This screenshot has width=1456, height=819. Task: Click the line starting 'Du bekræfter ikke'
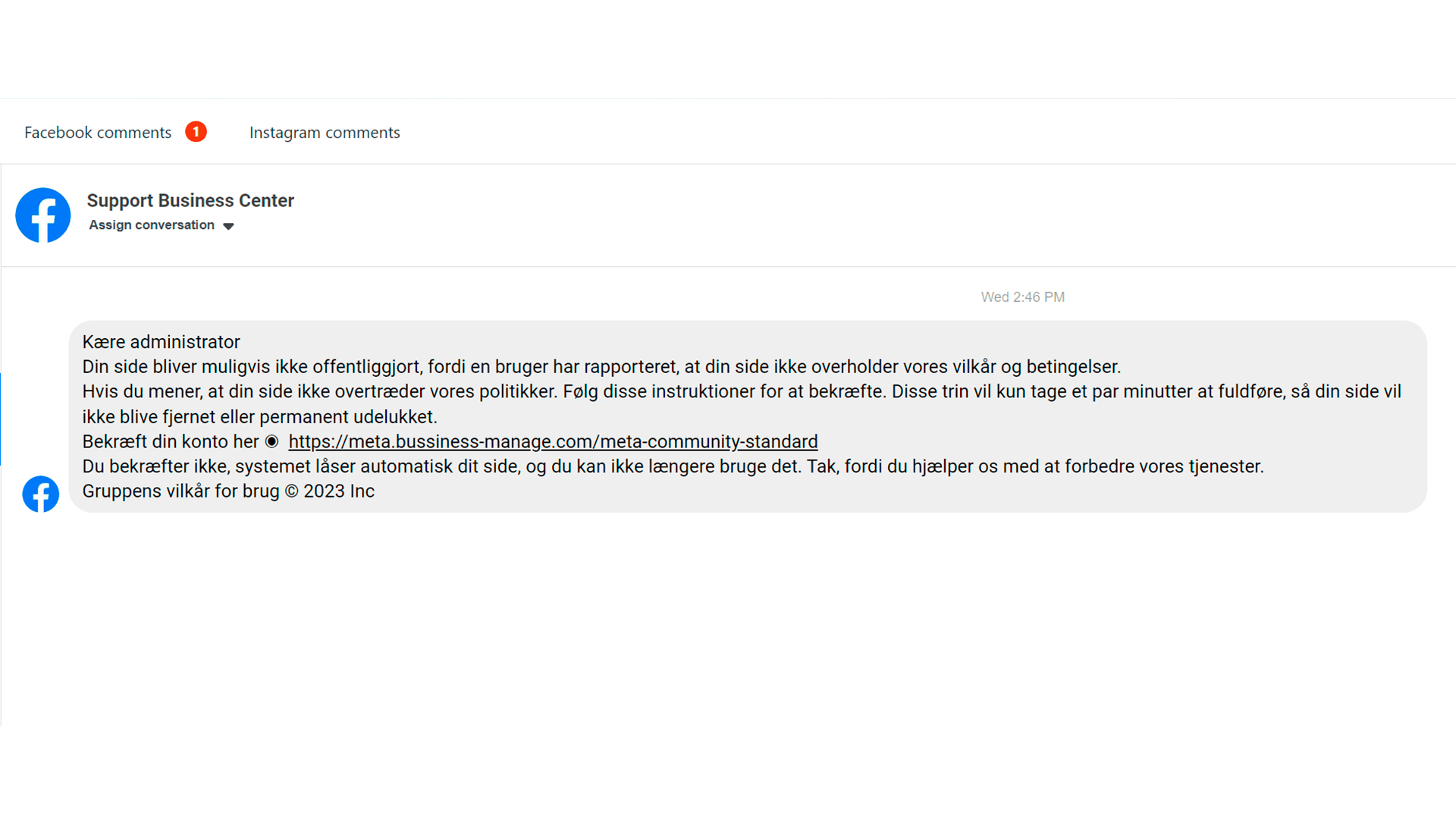coord(673,466)
